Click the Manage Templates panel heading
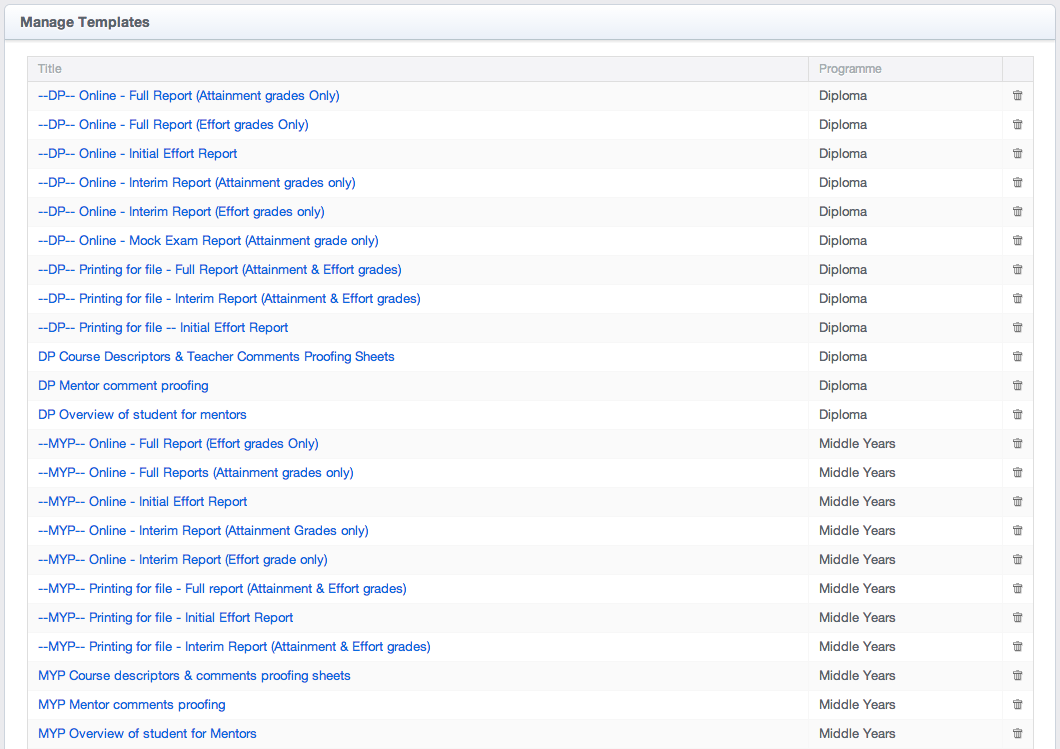Screen dimensions: 1060x749 click(85, 22)
